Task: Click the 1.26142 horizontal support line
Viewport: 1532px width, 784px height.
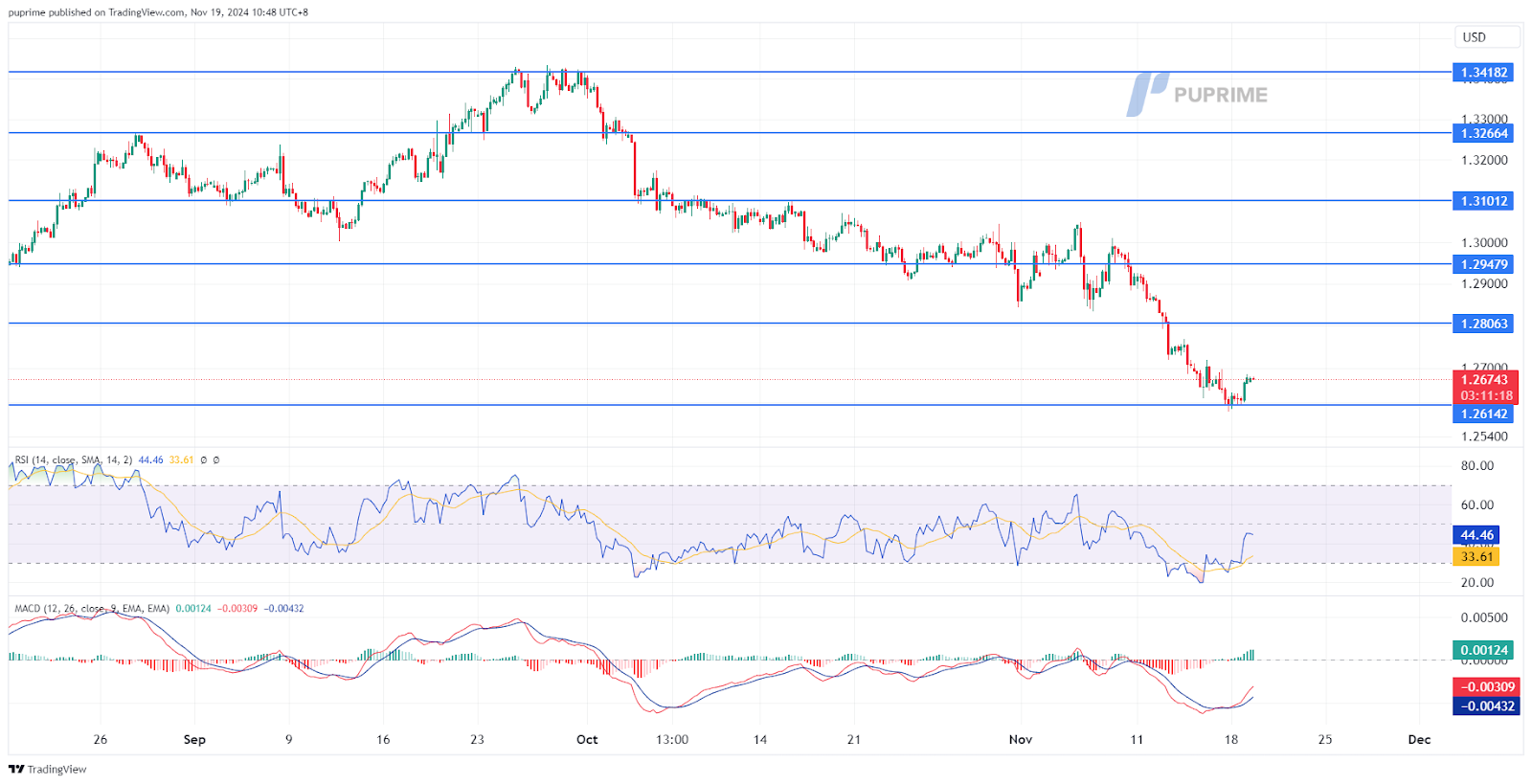Action: click(730, 405)
